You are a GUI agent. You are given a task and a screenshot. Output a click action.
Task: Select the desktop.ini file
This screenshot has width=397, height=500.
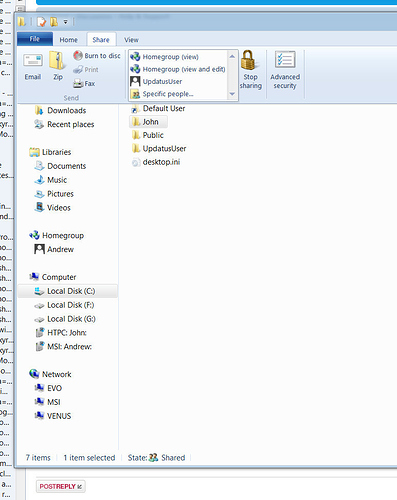[156, 162]
